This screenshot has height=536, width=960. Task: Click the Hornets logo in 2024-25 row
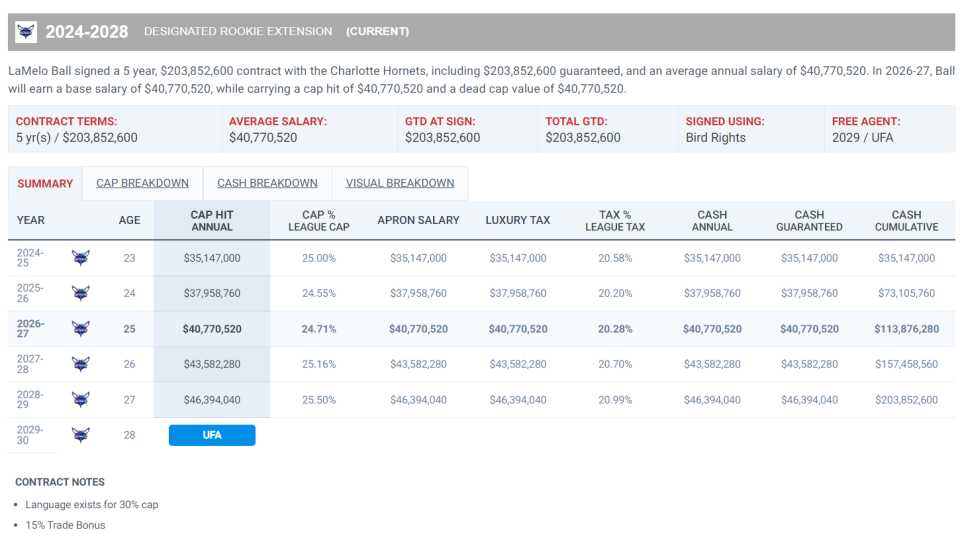point(80,258)
